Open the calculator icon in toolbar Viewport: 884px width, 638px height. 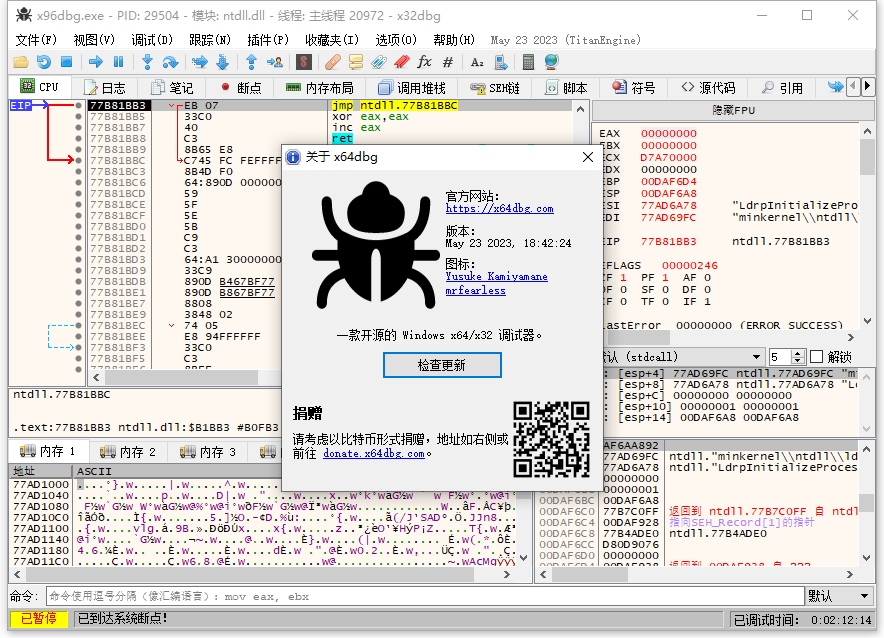point(528,62)
